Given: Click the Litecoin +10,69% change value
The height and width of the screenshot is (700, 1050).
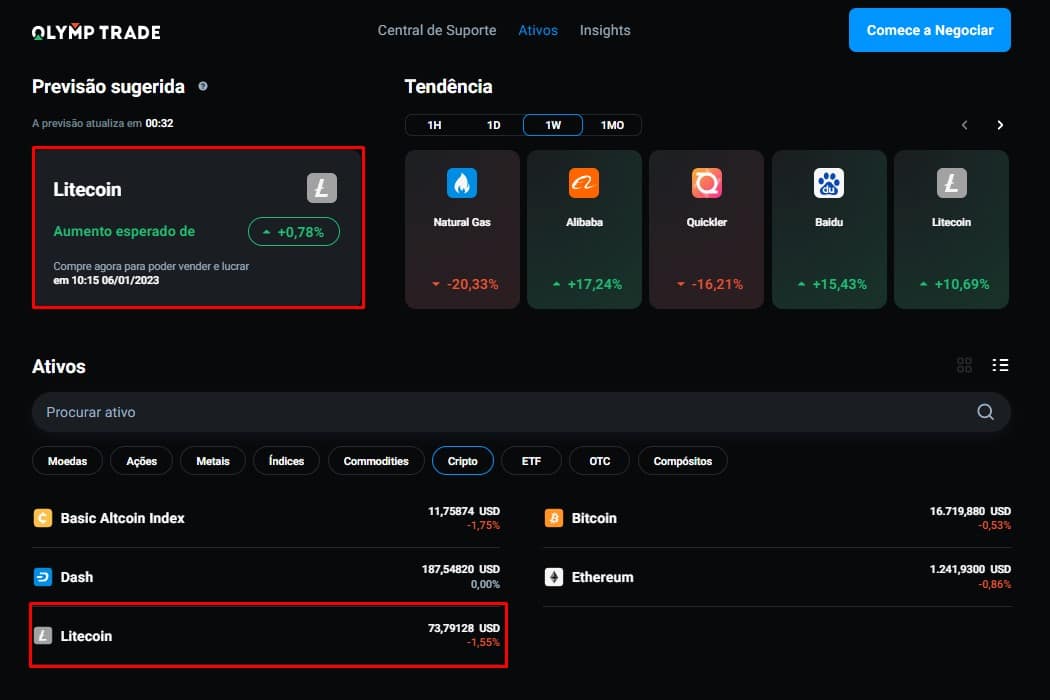Looking at the screenshot, I should pyautogui.click(x=955, y=284).
